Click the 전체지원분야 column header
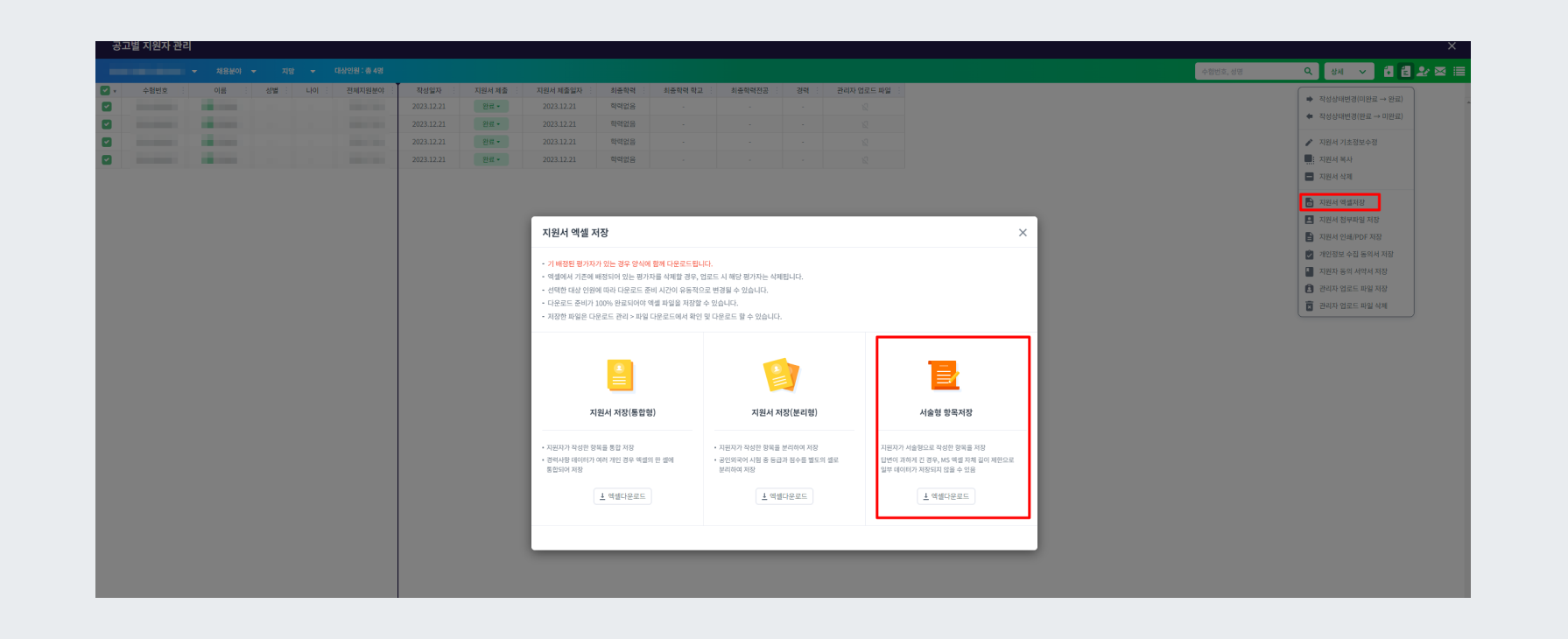The image size is (1568, 639). coord(365,90)
